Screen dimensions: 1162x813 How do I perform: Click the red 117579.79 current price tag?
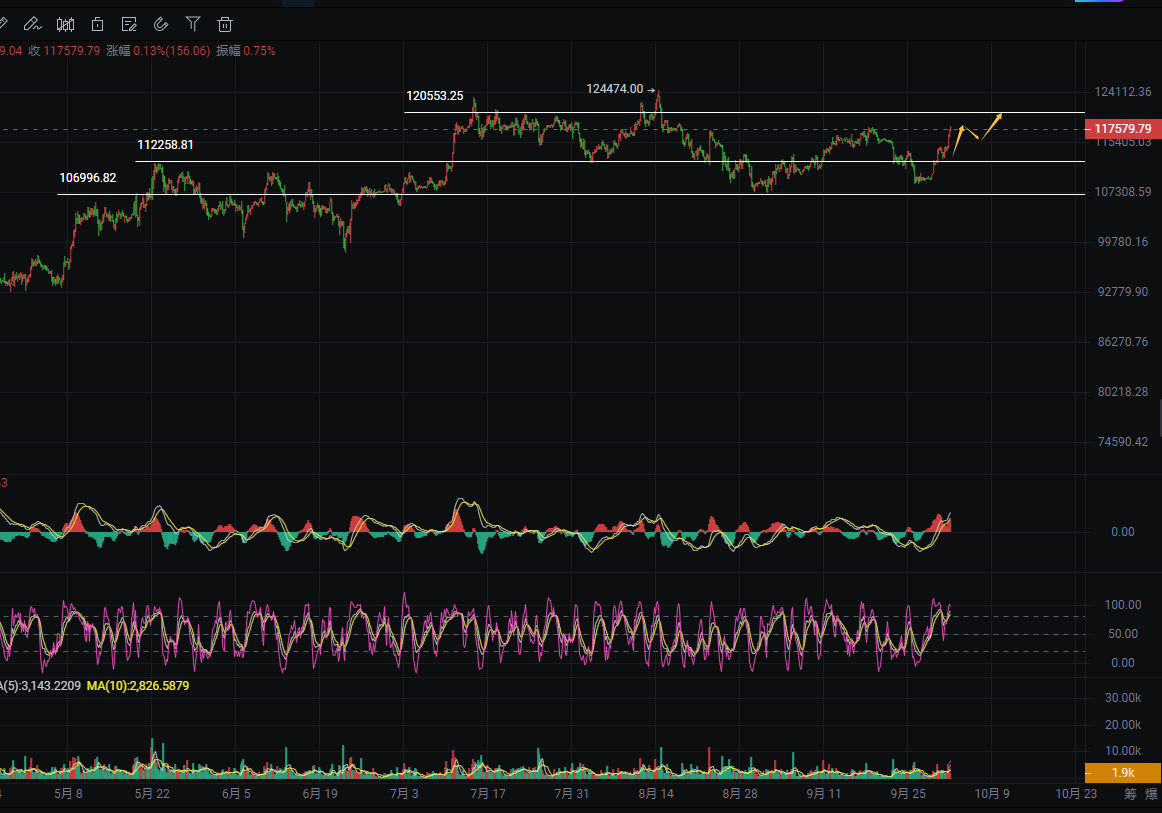coord(1122,129)
